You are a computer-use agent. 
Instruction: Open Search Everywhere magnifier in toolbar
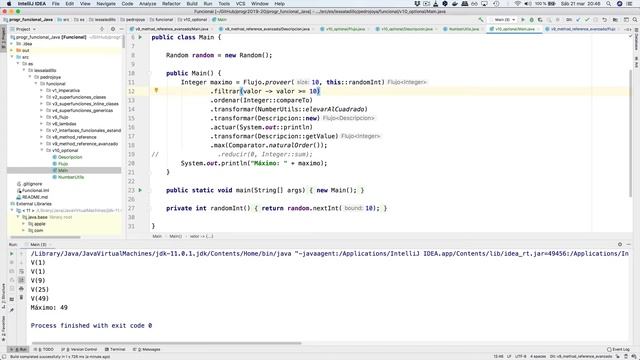[635, 20]
